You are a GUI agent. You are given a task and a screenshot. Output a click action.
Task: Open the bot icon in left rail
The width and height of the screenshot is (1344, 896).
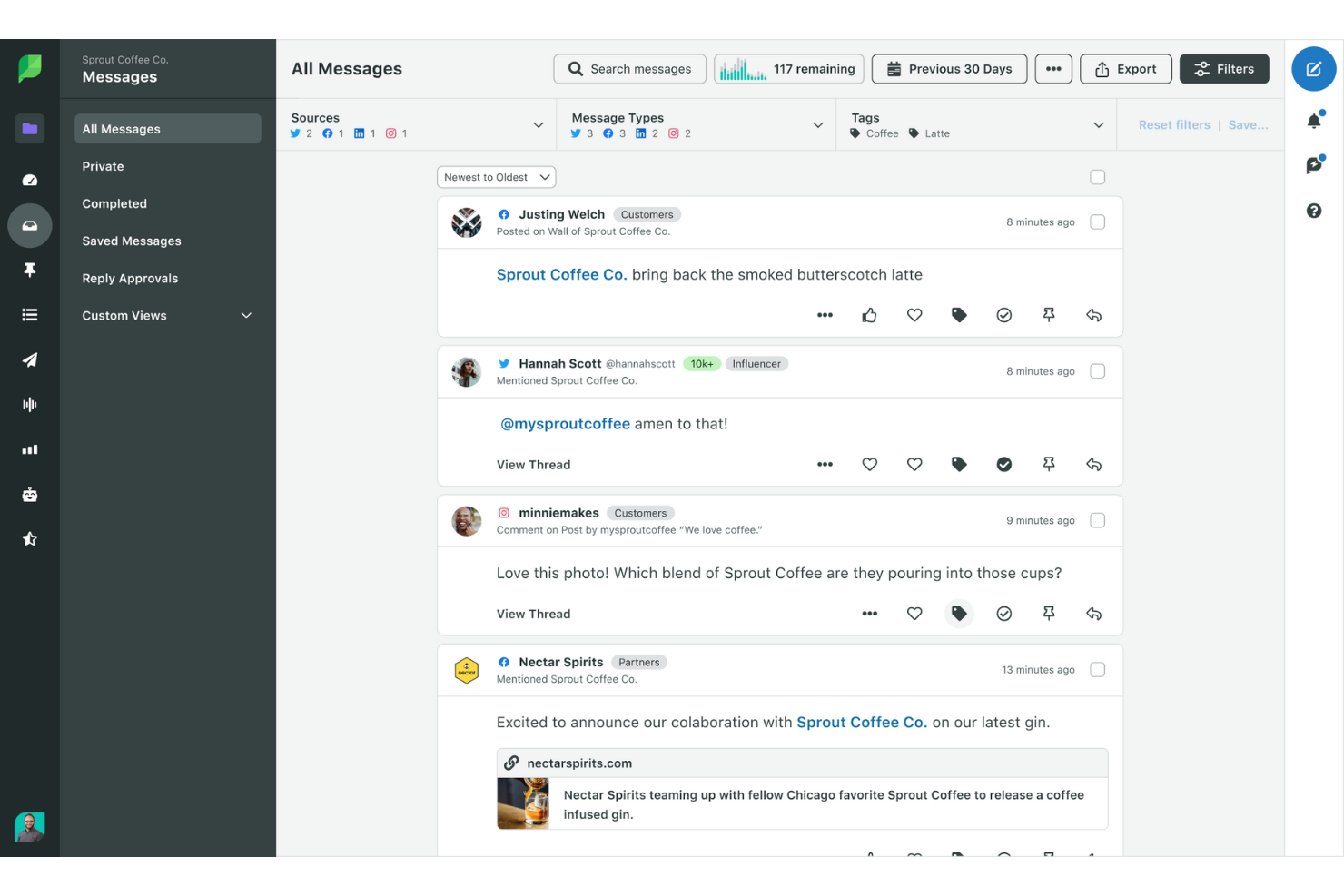(x=30, y=495)
